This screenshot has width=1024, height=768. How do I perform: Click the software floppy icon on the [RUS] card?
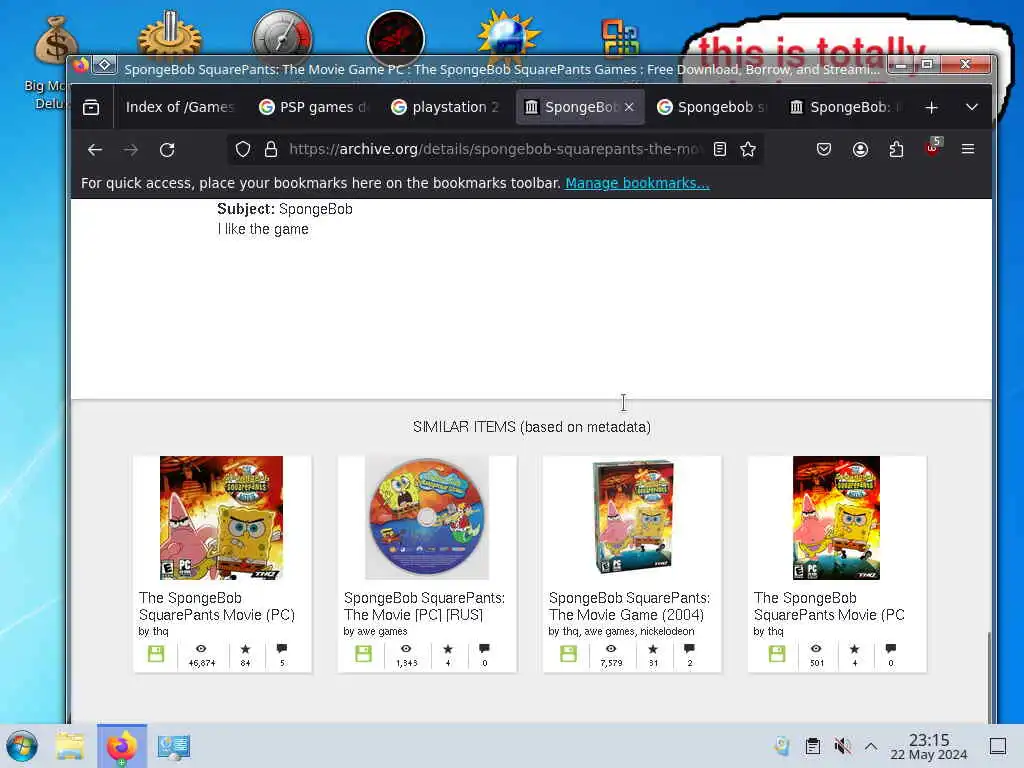coord(363,654)
